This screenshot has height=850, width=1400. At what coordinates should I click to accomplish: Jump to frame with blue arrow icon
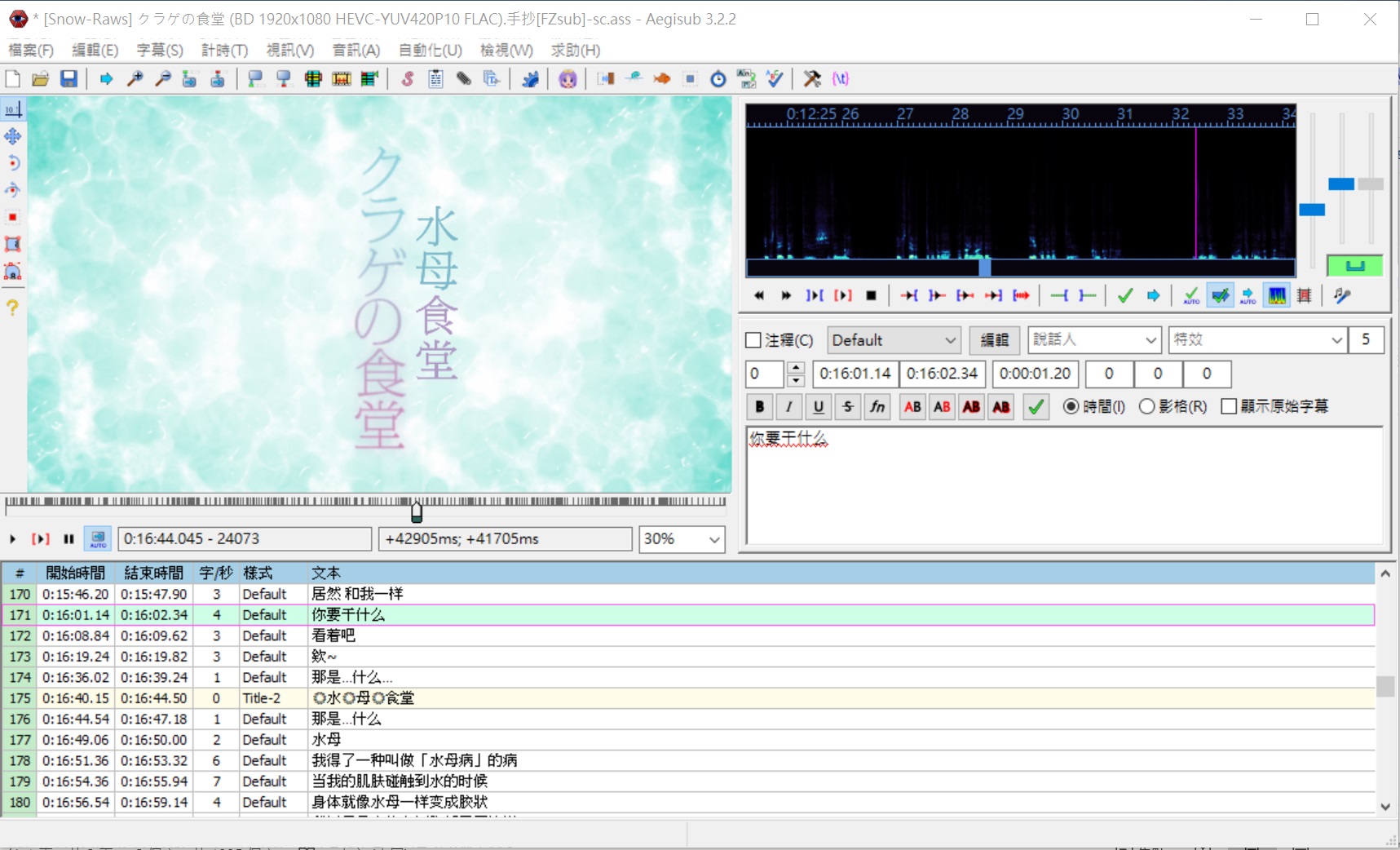point(106,79)
